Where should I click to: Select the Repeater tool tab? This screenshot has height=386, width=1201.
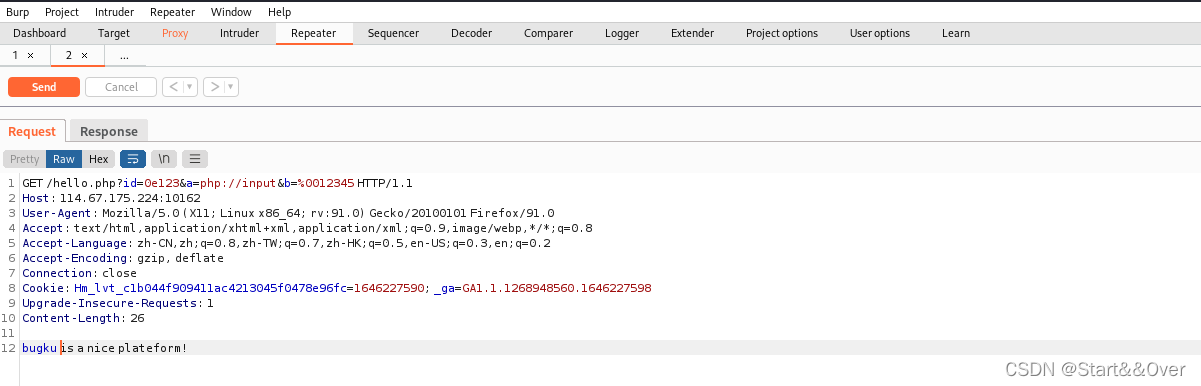(x=314, y=33)
